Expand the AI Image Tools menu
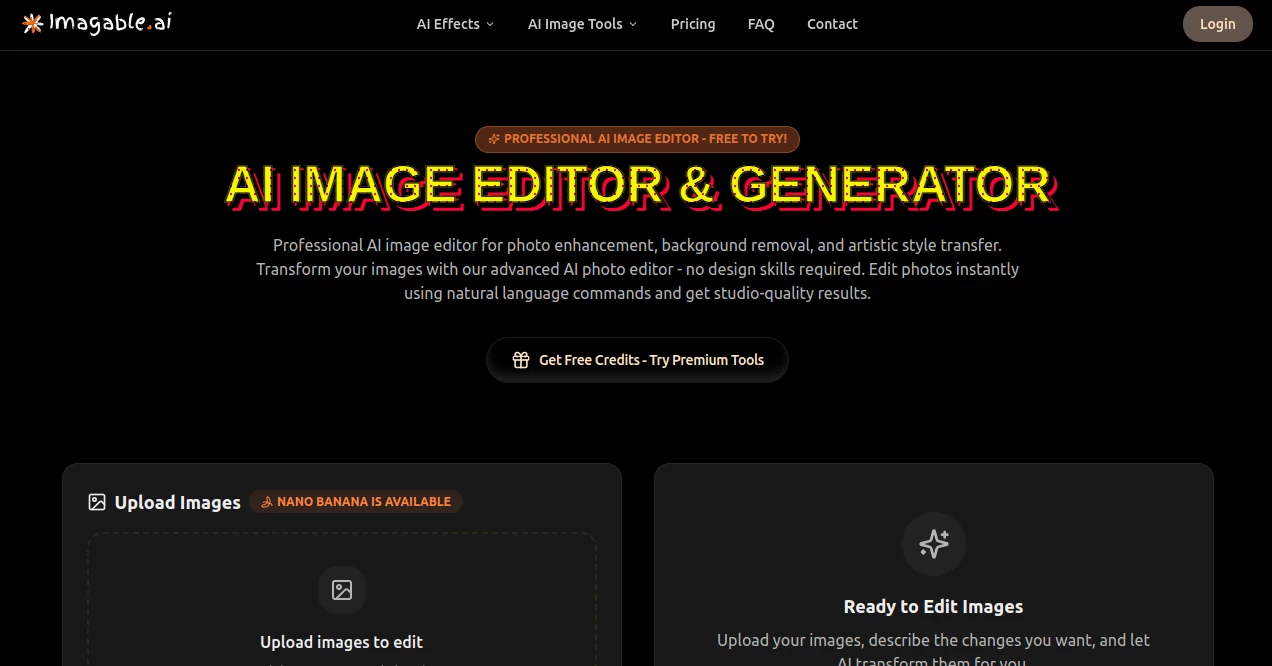1272x666 pixels. [x=582, y=24]
